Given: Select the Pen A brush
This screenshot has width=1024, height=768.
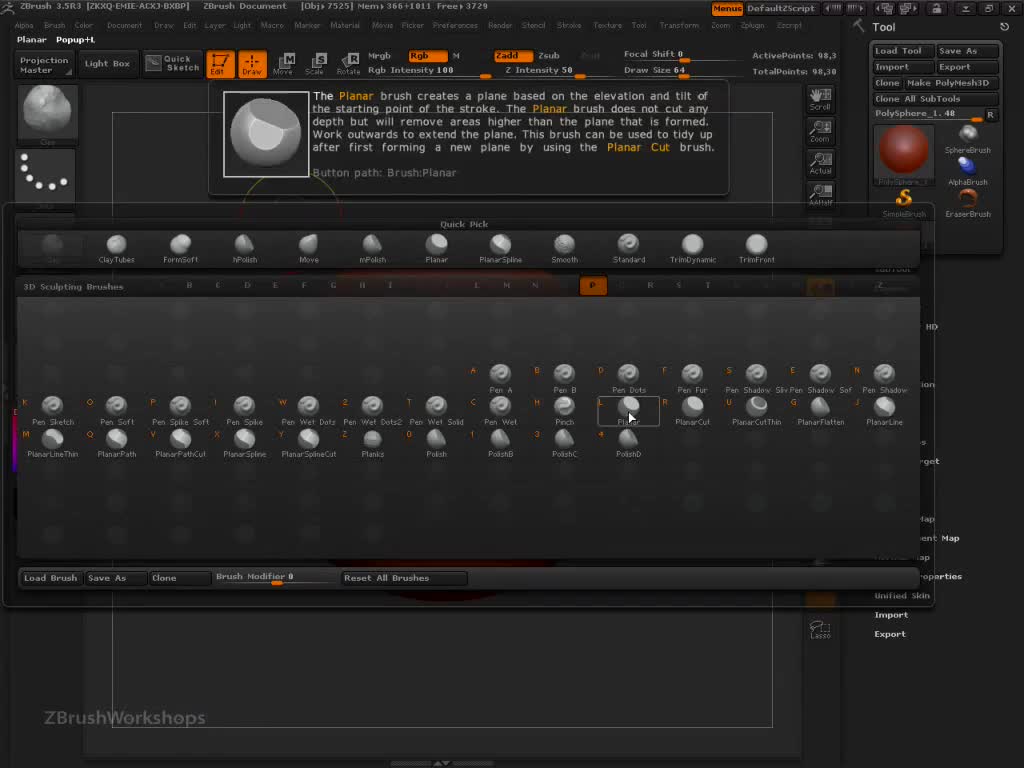Looking at the screenshot, I should (500, 379).
